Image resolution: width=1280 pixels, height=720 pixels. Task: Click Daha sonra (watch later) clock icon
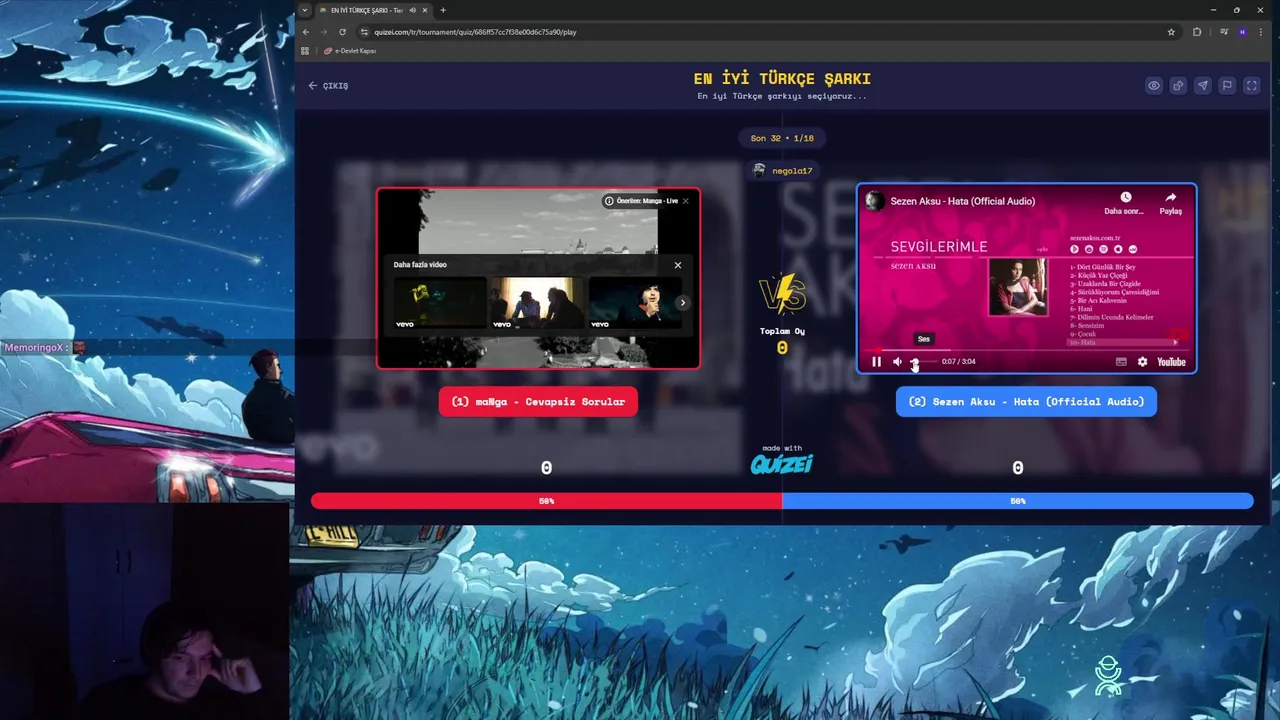pyautogui.click(x=1125, y=198)
